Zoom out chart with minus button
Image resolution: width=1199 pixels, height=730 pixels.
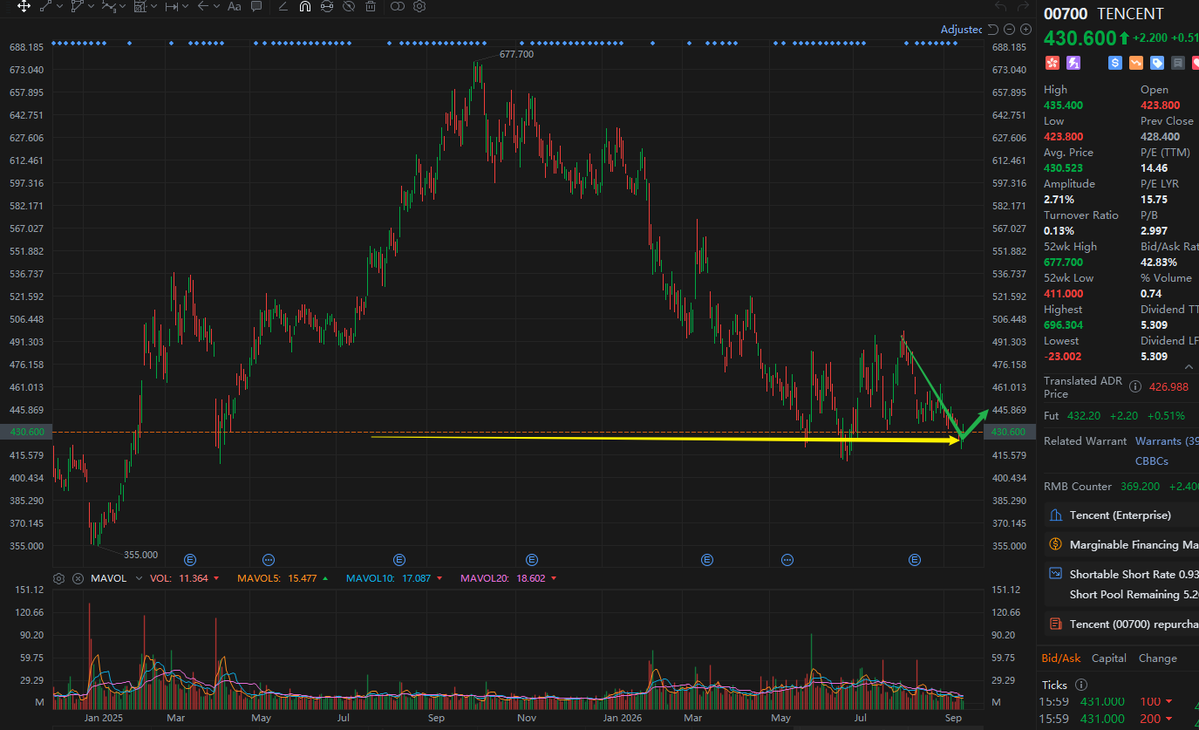pyautogui.click(x=1009, y=29)
